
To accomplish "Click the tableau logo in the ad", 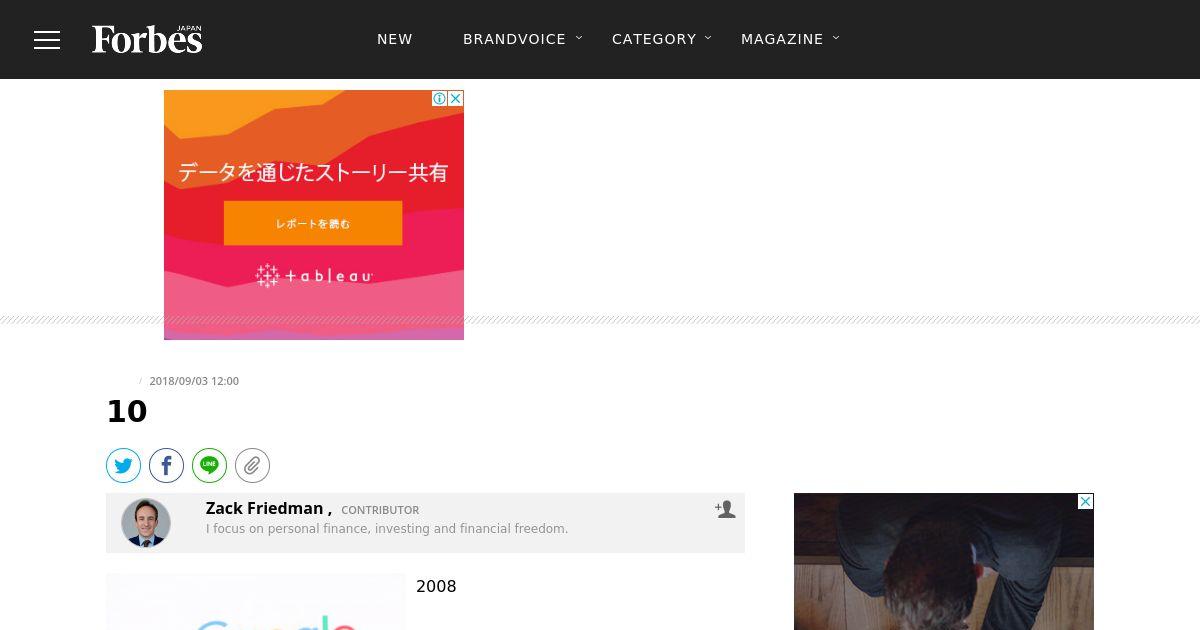I will (x=314, y=275).
